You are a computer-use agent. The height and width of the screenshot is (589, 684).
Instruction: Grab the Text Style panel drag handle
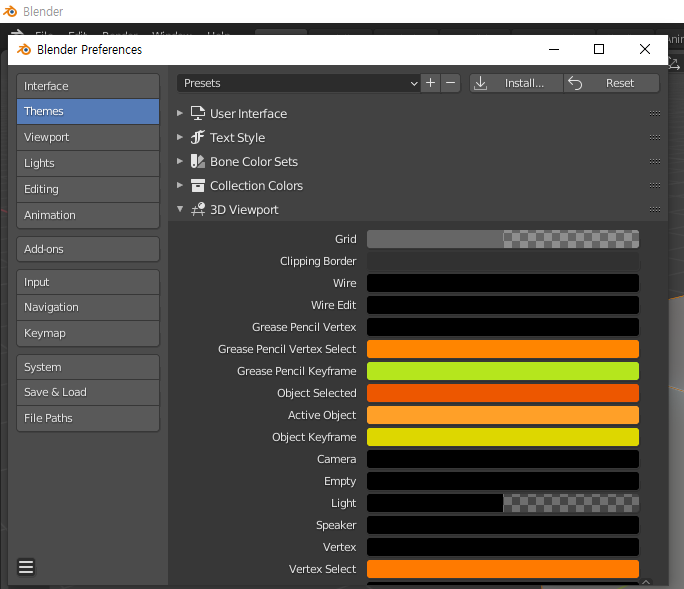(655, 137)
